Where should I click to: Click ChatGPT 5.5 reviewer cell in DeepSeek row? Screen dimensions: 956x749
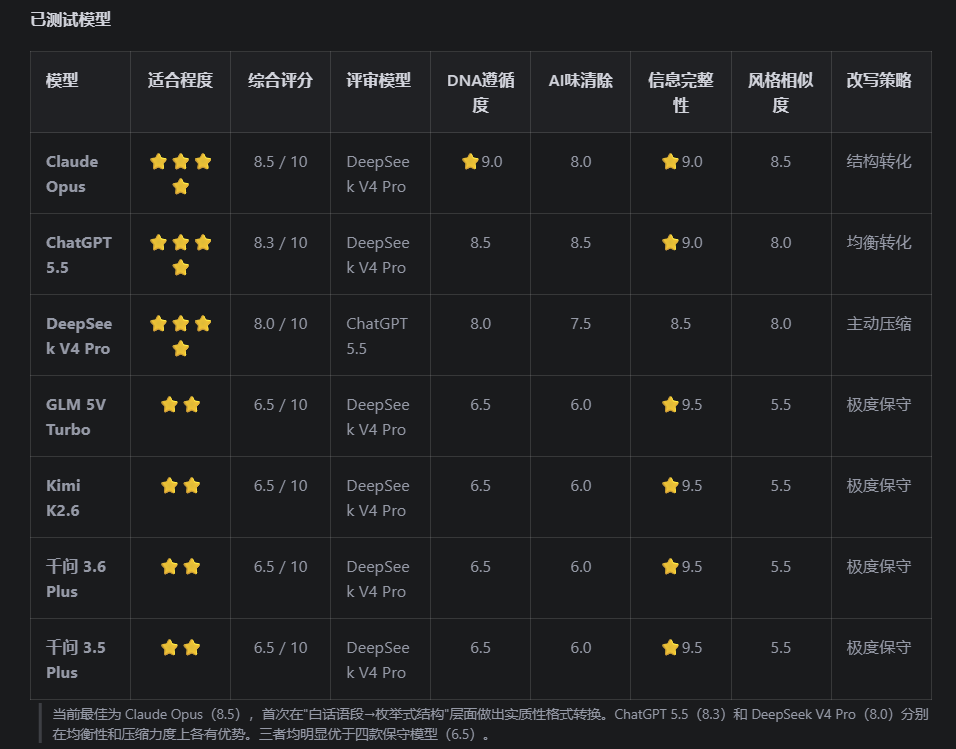click(x=377, y=336)
